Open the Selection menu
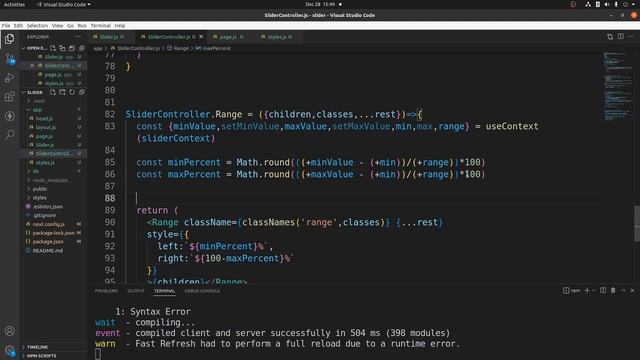Screen dimensions: 640x360 37,25
